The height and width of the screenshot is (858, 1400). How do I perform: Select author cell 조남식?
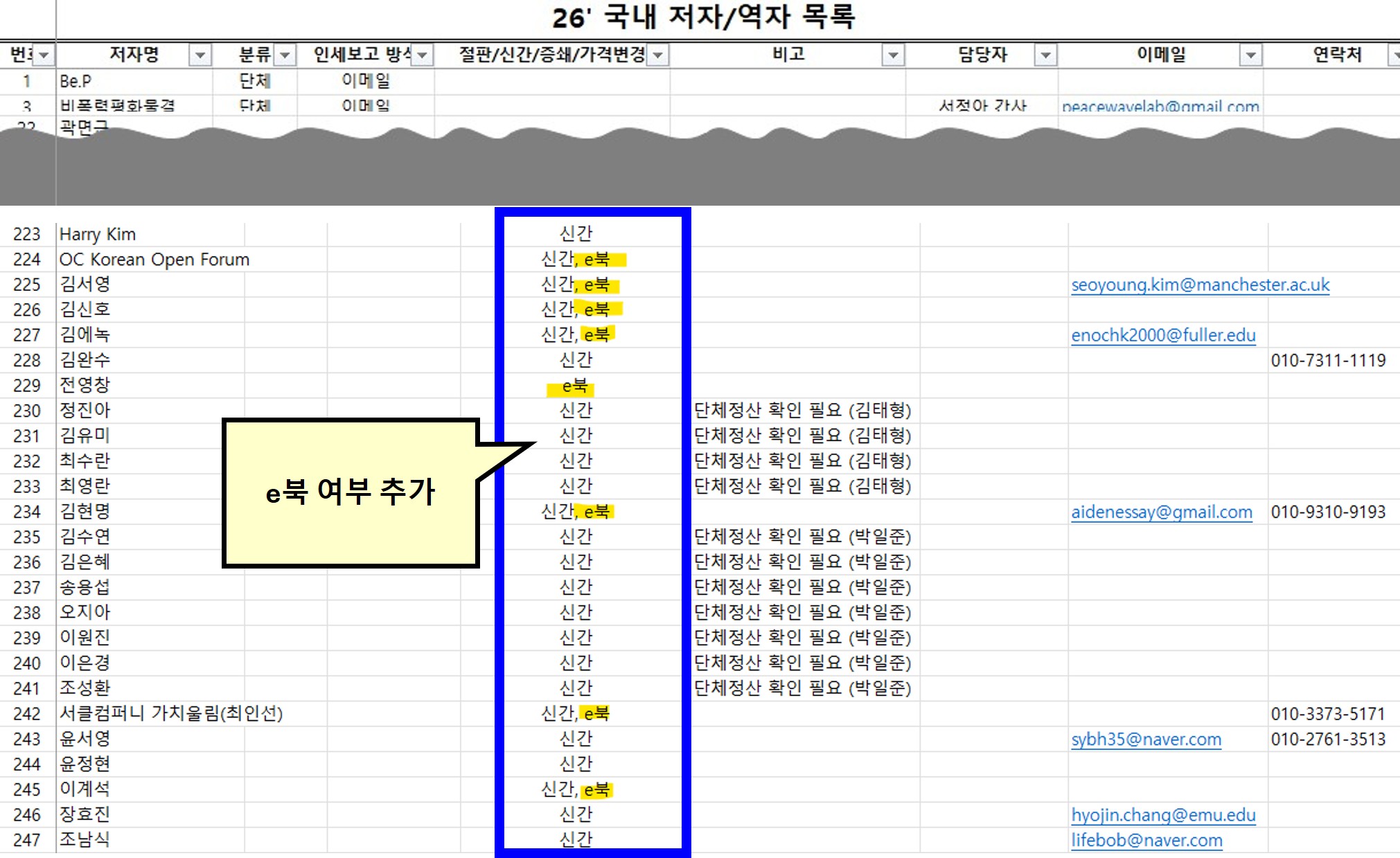(150, 840)
